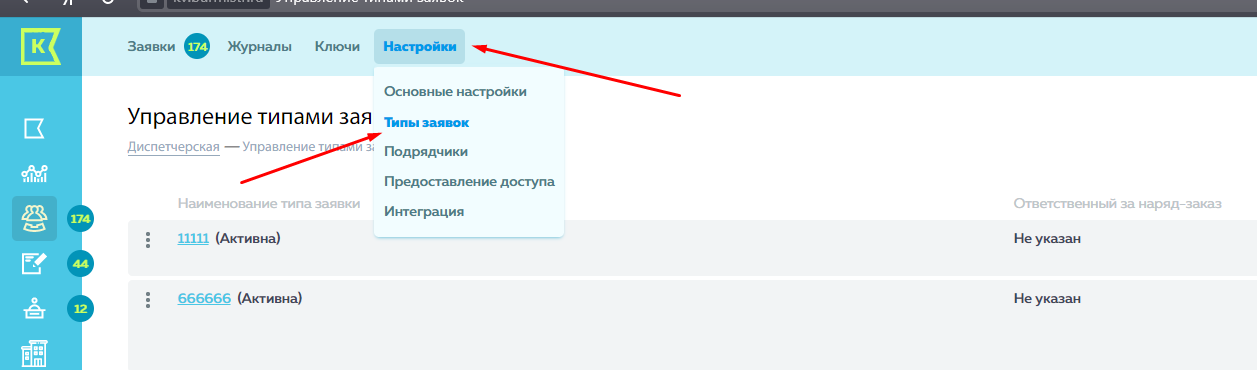Select Интеграция menu item
The height and width of the screenshot is (370, 1257).
click(424, 211)
